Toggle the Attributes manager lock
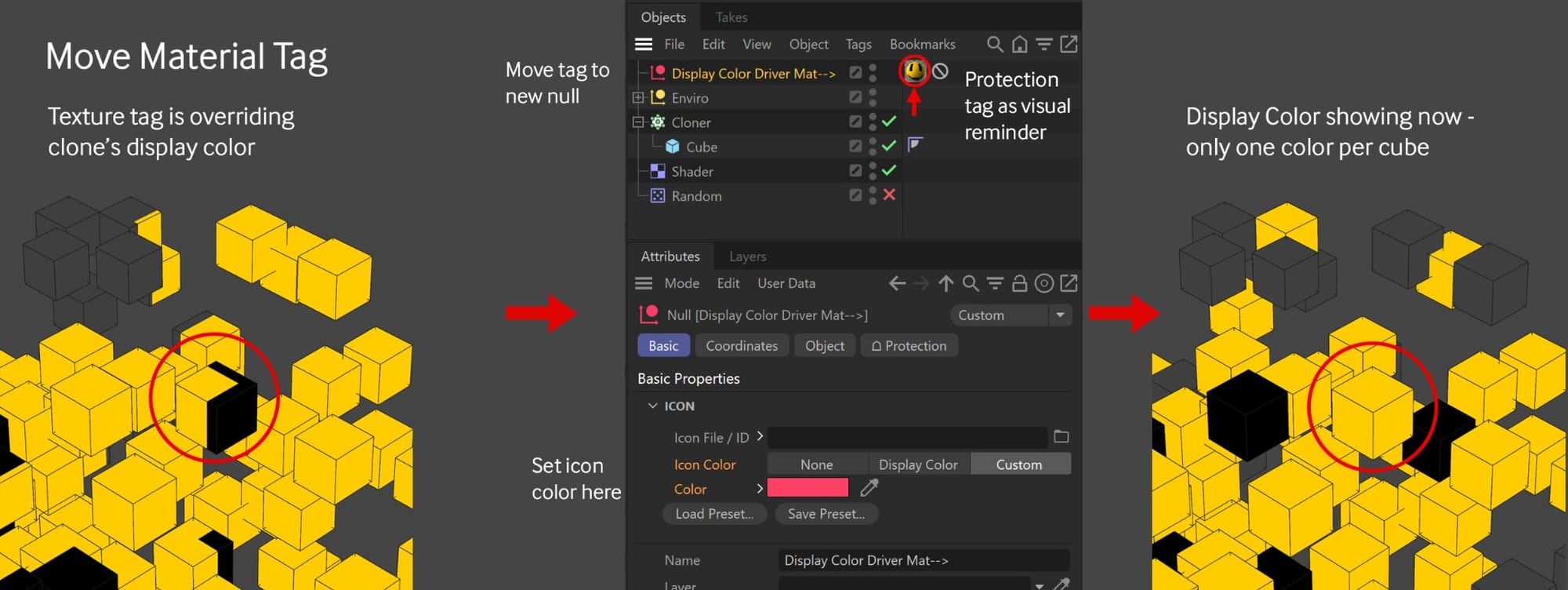Viewport: 1568px width, 590px height. [1019, 283]
